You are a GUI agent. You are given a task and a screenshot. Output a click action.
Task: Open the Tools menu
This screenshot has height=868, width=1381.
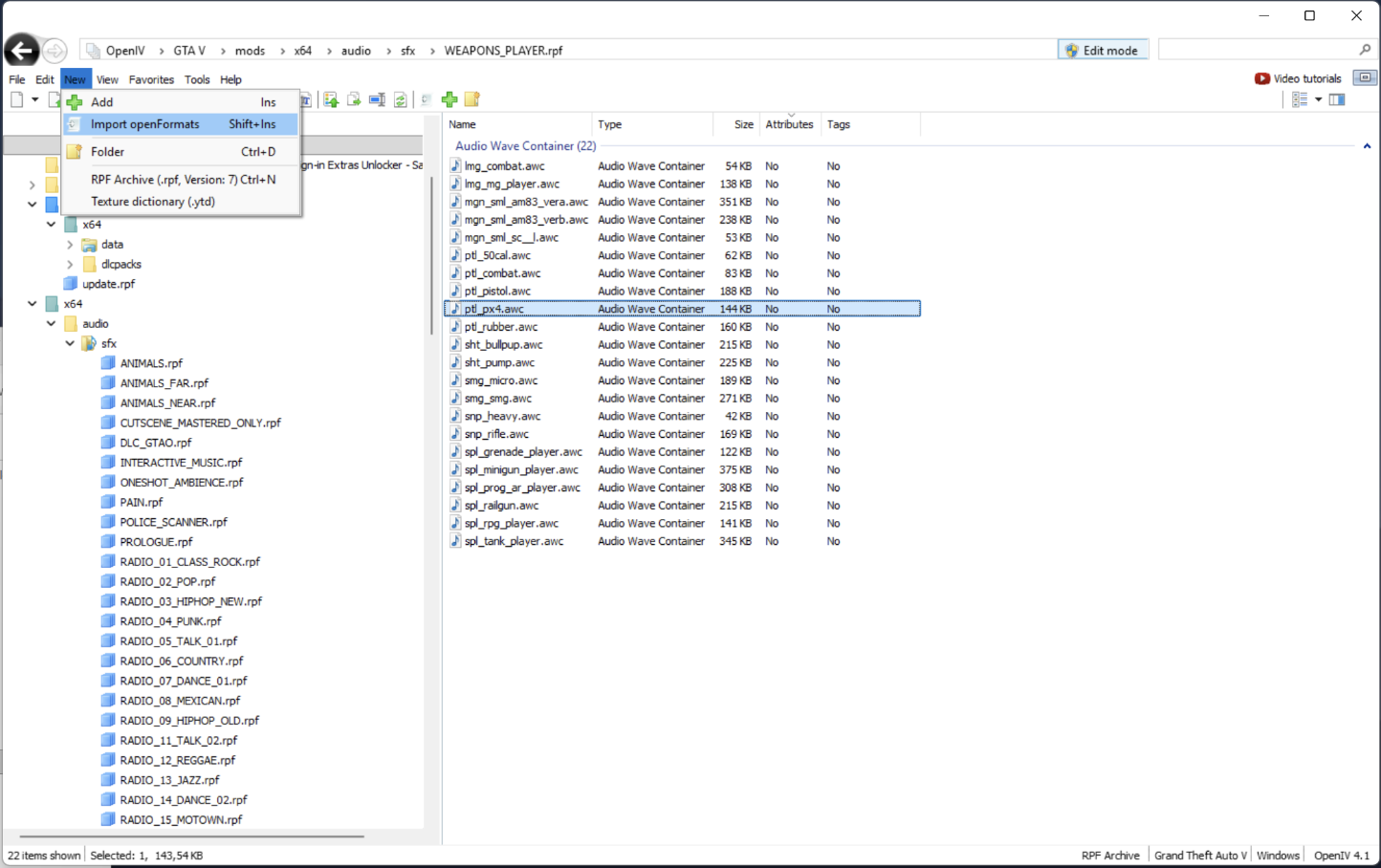point(197,79)
